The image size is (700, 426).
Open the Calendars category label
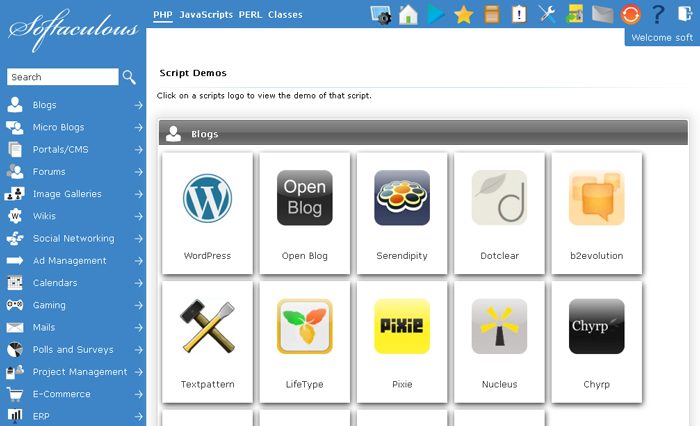55,283
